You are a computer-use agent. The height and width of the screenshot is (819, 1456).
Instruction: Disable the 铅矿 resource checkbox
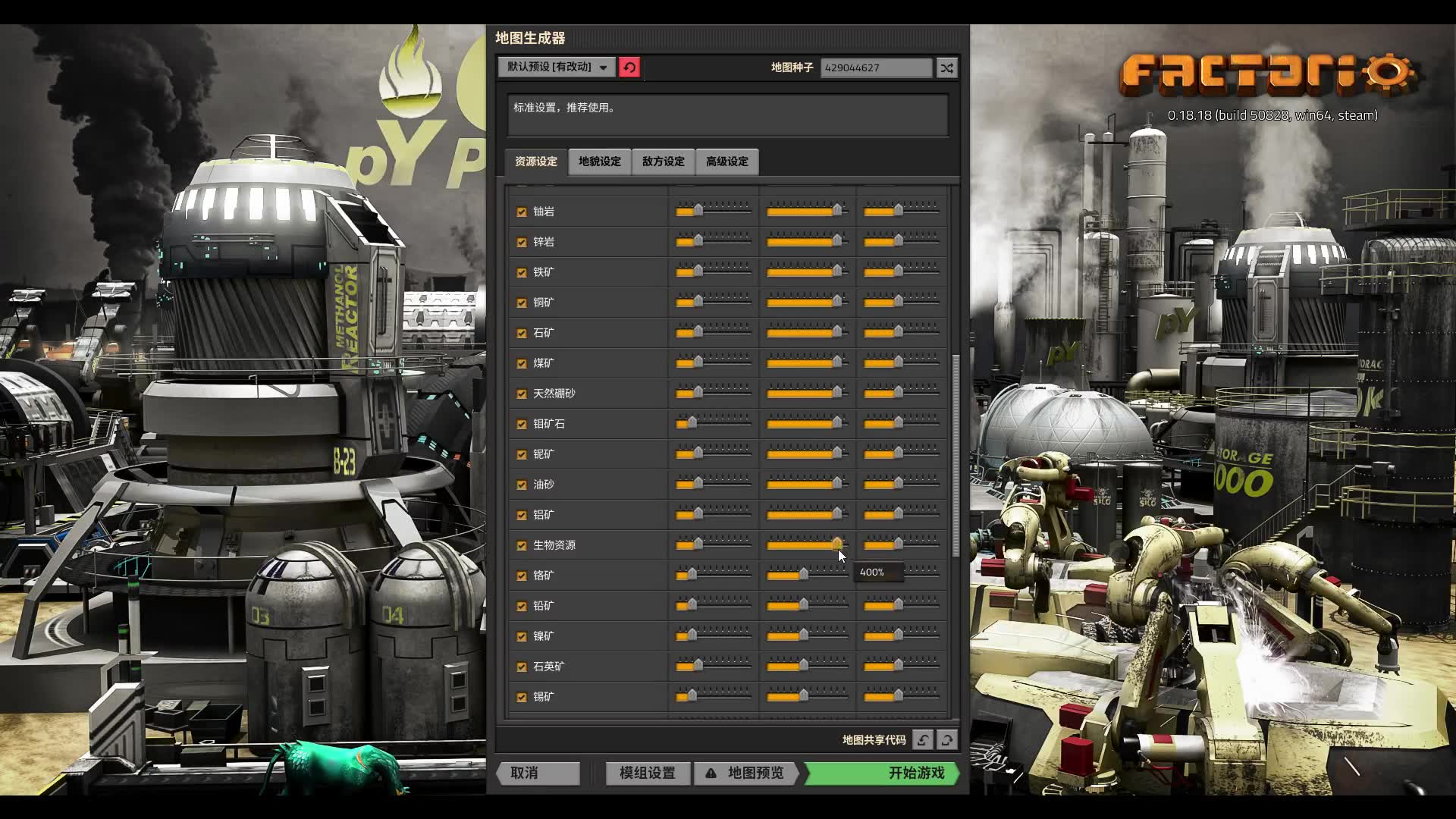[x=522, y=607]
